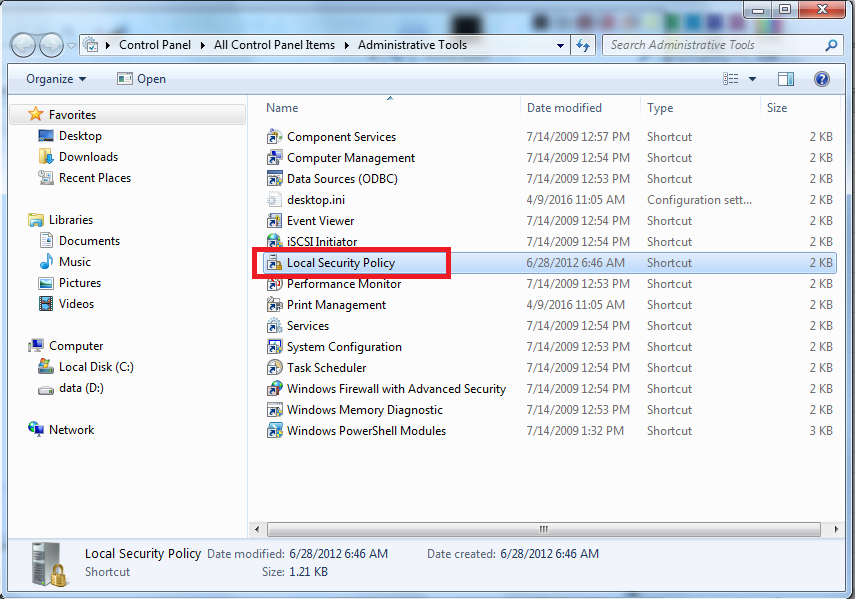This screenshot has height=599, width=855.
Task: Toggle the preview pane icon
Action: (x=786, y=79)
